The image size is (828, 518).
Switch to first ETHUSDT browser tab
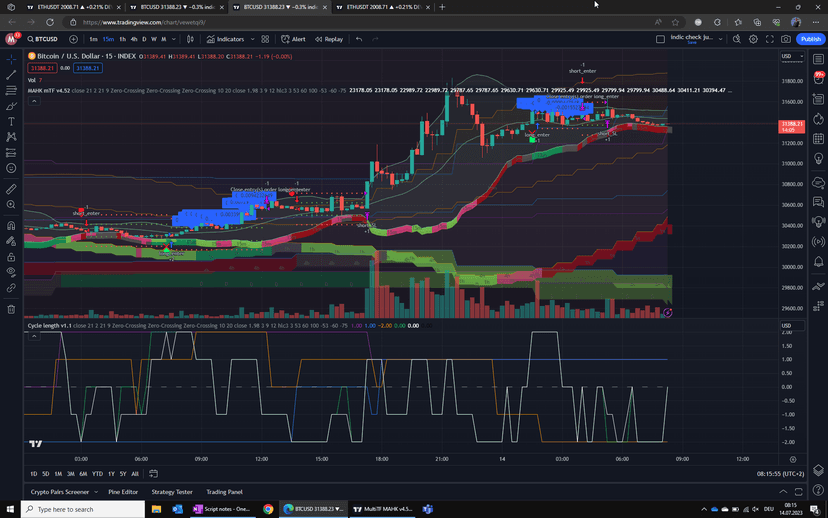point(74,7)
